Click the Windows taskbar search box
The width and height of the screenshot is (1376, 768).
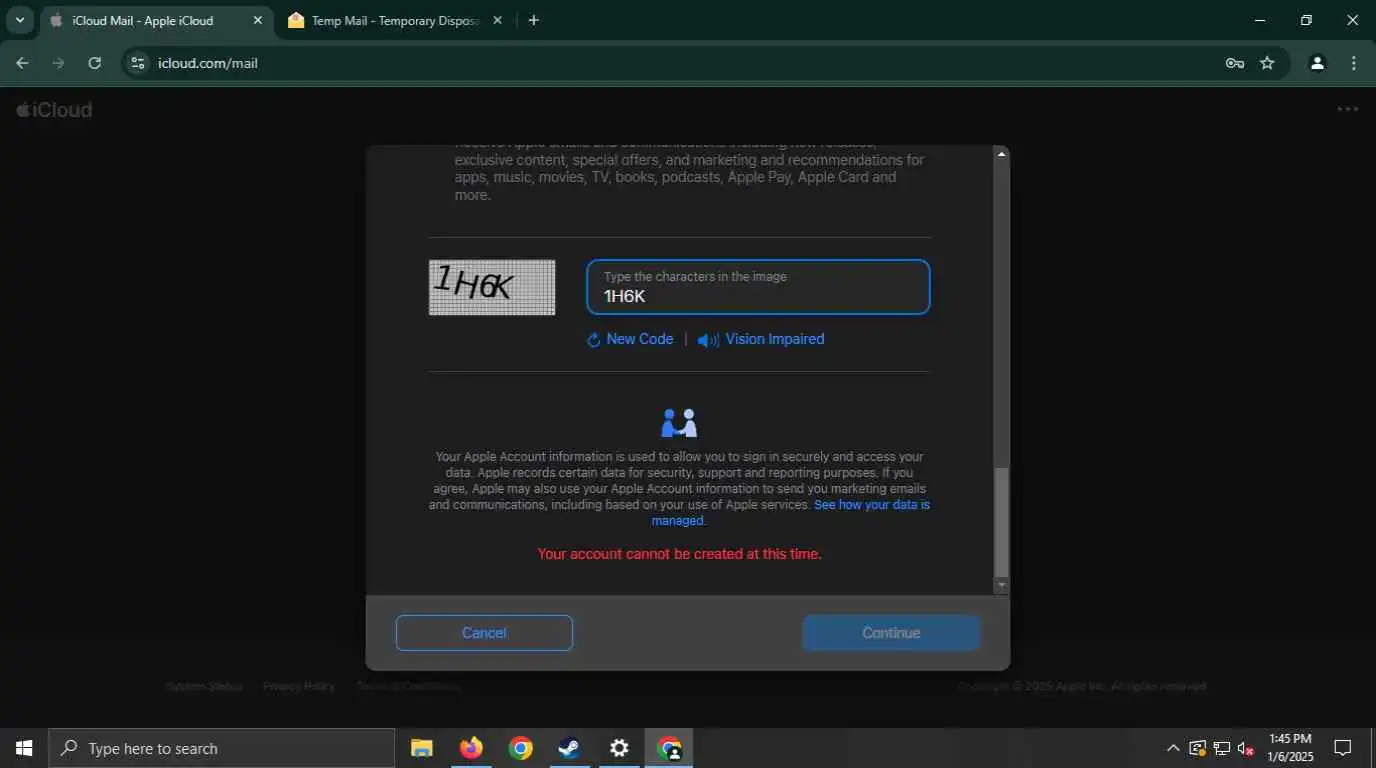[222, 748]
